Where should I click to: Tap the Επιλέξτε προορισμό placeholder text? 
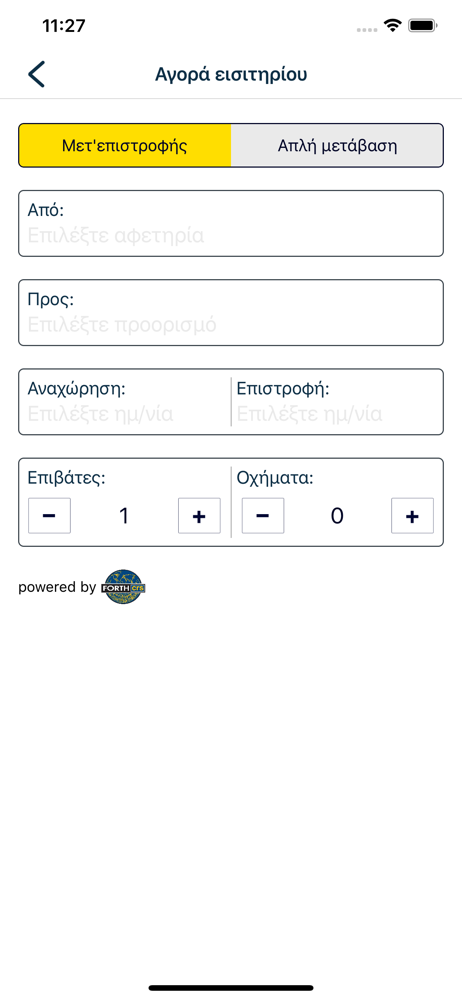123,325
